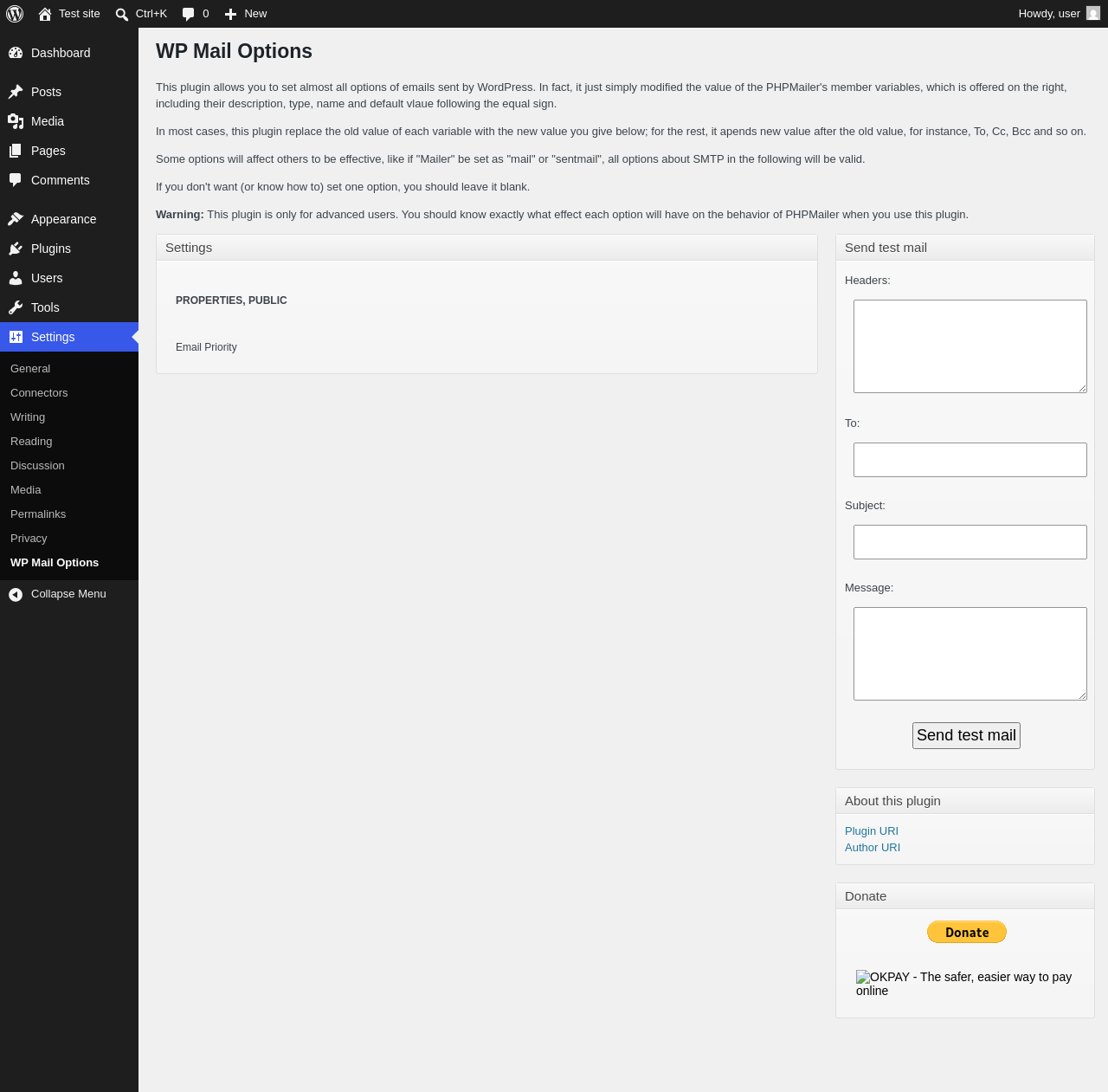The width and height of the screenshot is (1108, 1092).
Task: Open the Plugin URI link
Action: coord(872,831)
